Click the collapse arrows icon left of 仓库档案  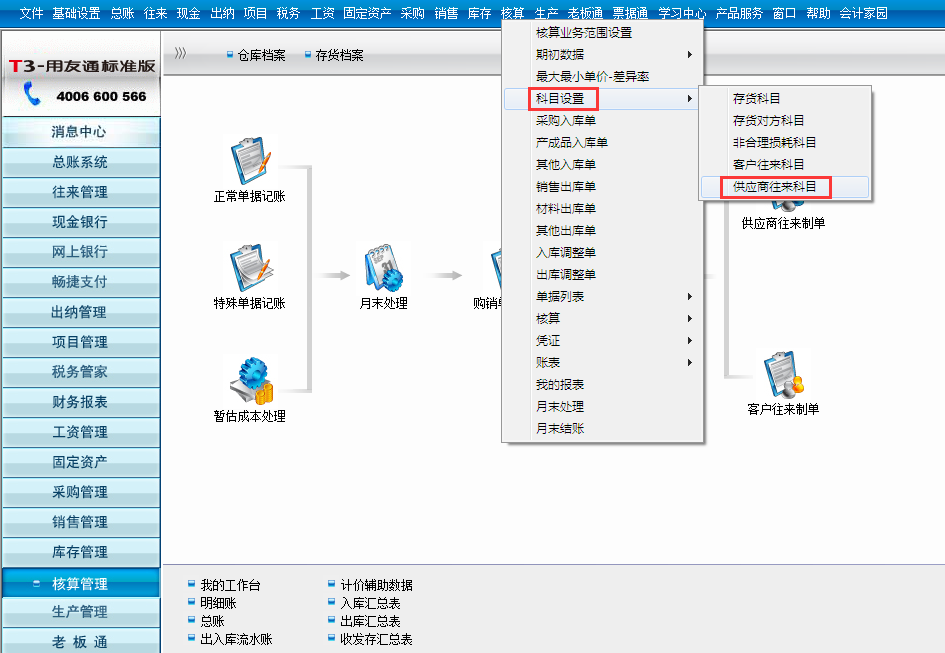point(180,54)
